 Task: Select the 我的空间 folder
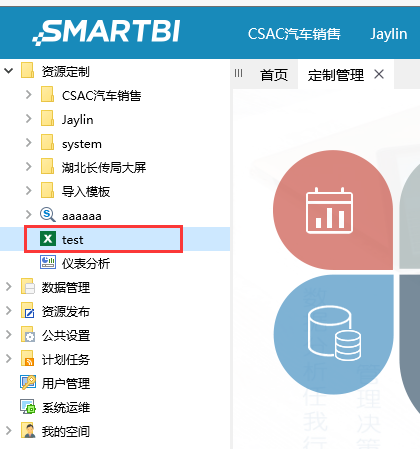65,431
